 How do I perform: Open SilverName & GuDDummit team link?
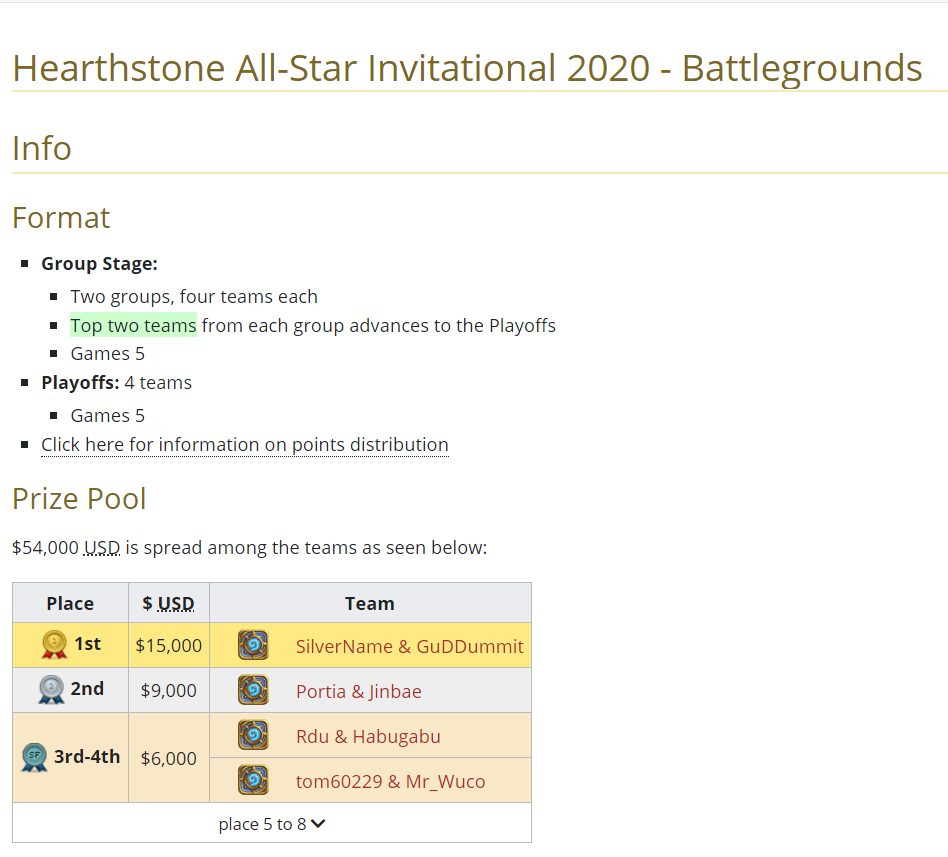[x=409, y=647]
